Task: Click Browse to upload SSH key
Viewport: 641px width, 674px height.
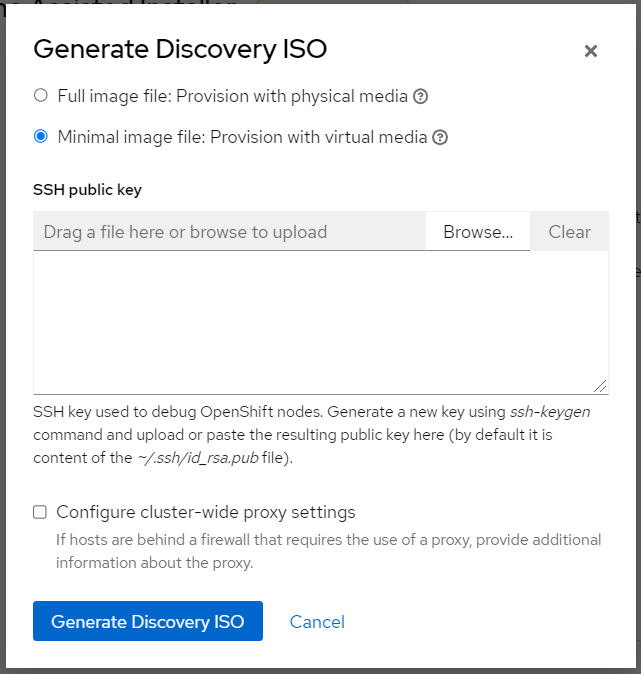Action: [478, 232]
